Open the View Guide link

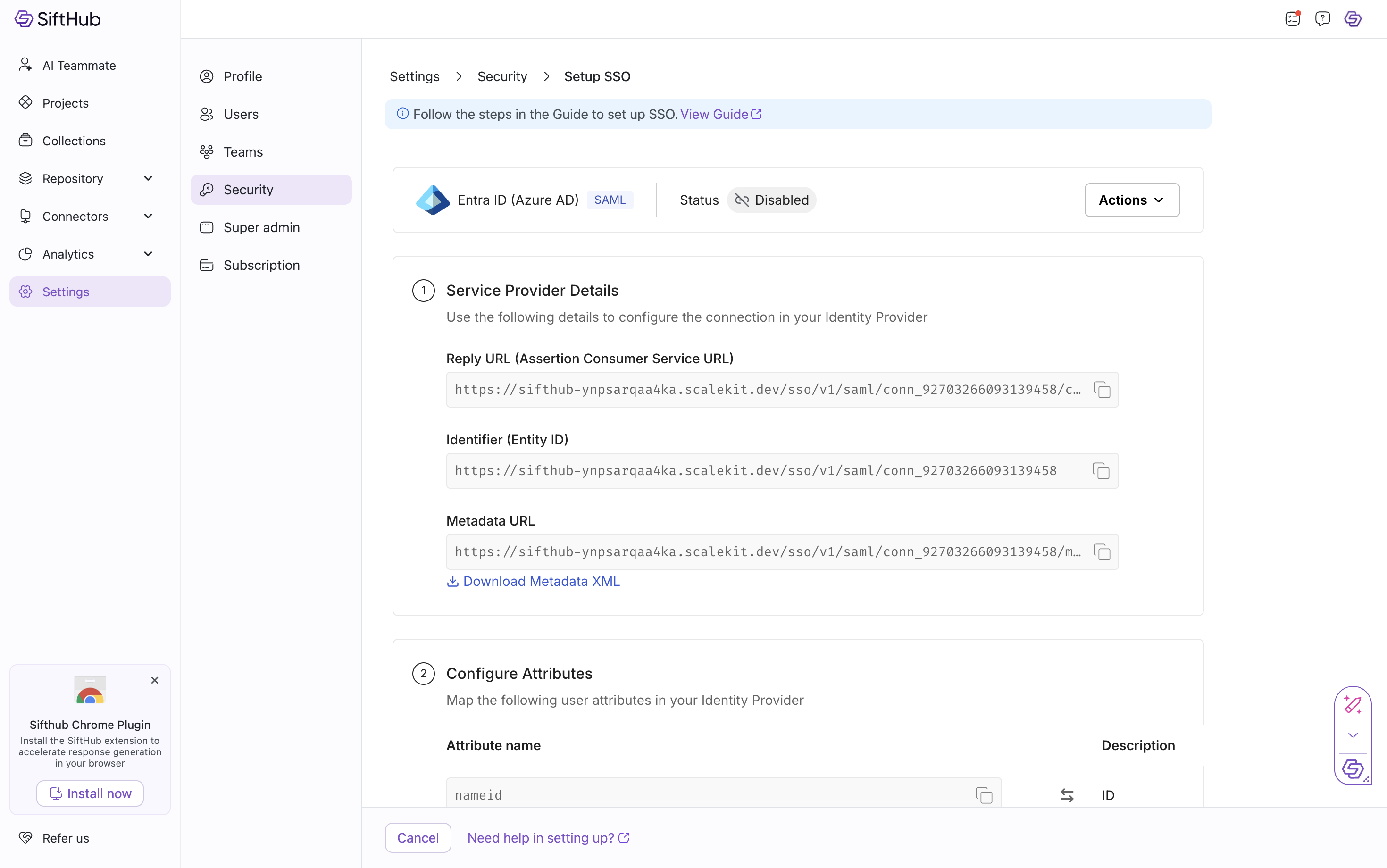pyautogui.click(x=720, y=114)
